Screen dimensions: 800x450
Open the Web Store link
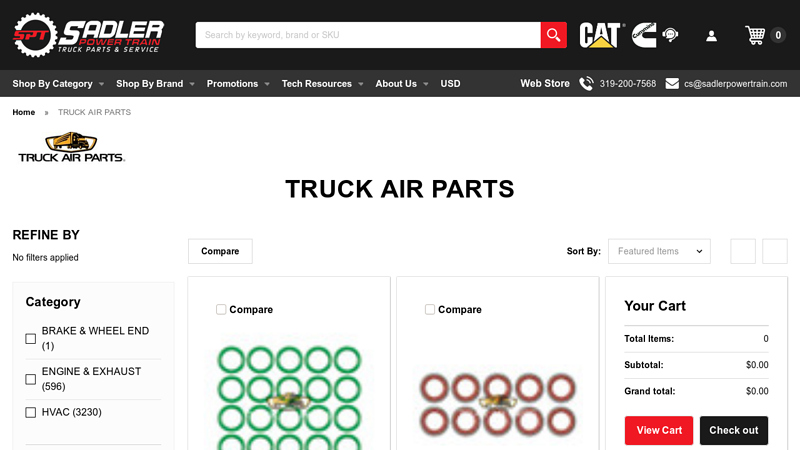544,83
